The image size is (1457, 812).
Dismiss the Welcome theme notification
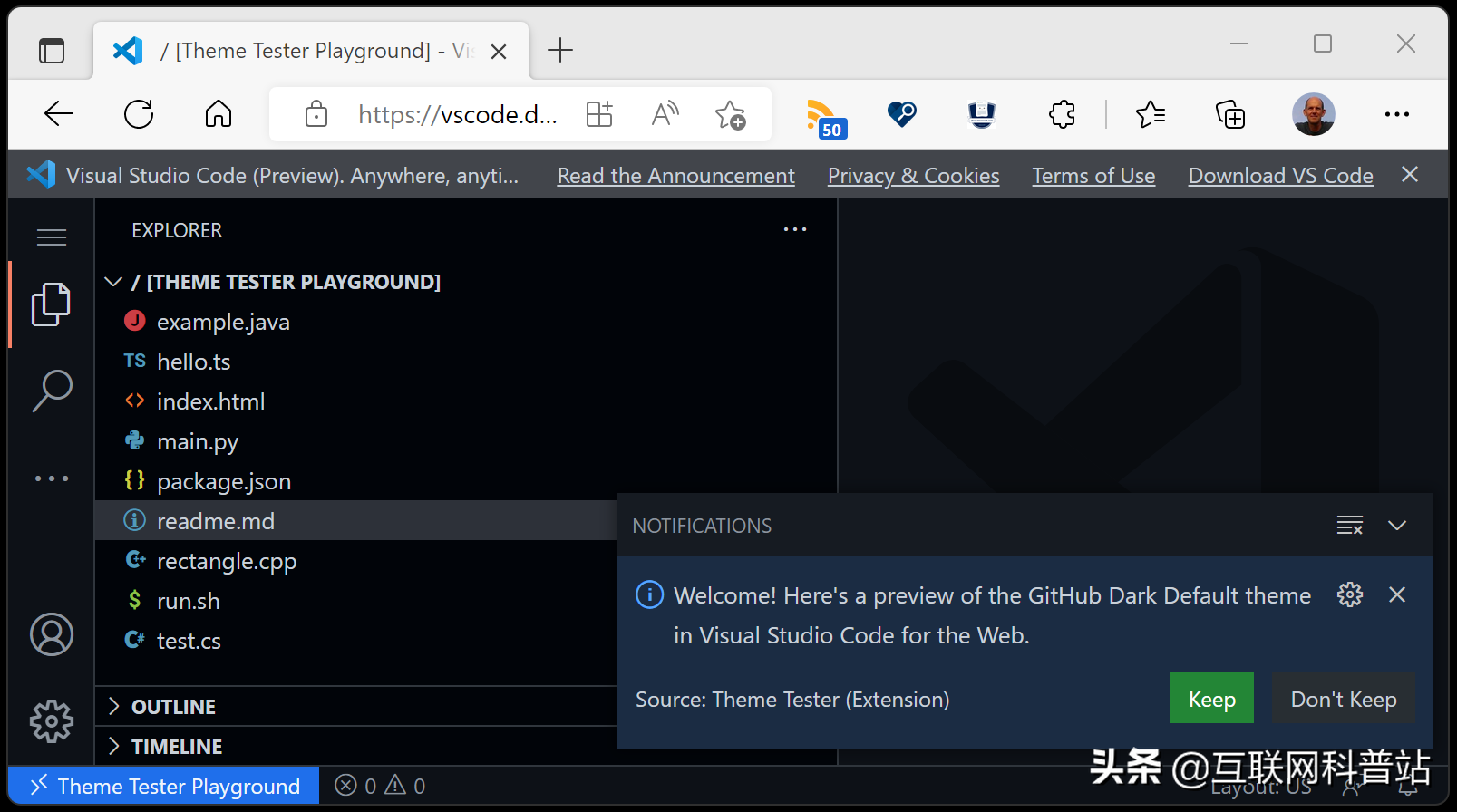coord(1397,594)
